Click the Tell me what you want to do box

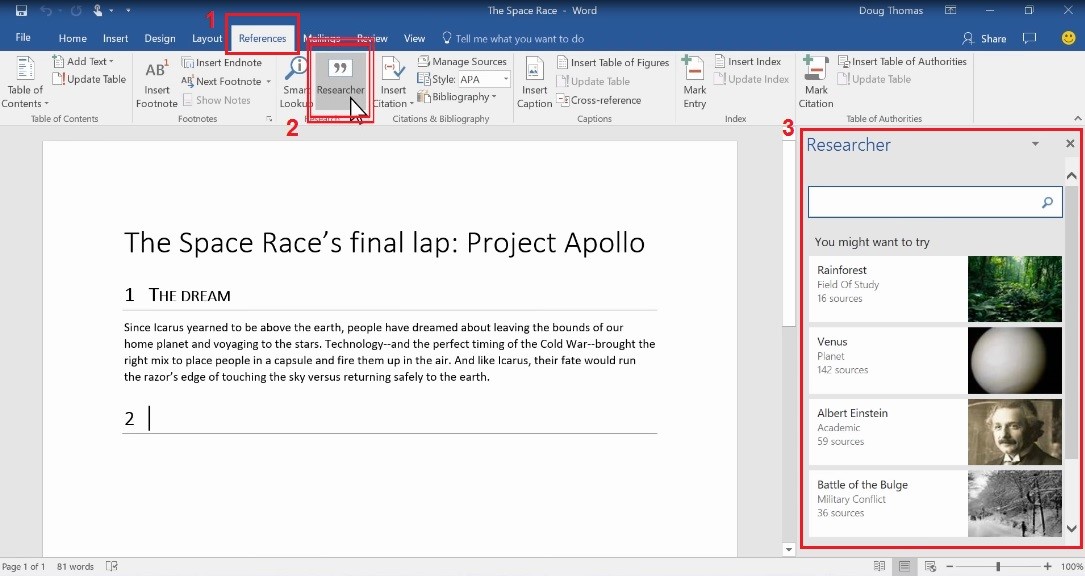pyautogui.click(x=513, y=38)
